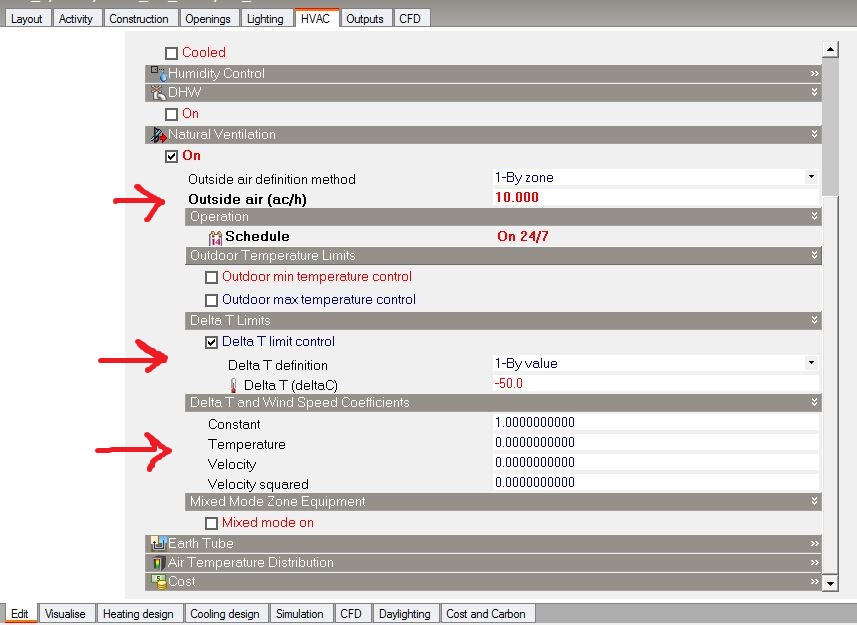This screenshot has width=857, height=625.
Task: Expand the Earth Tube section
Action: 814,543
